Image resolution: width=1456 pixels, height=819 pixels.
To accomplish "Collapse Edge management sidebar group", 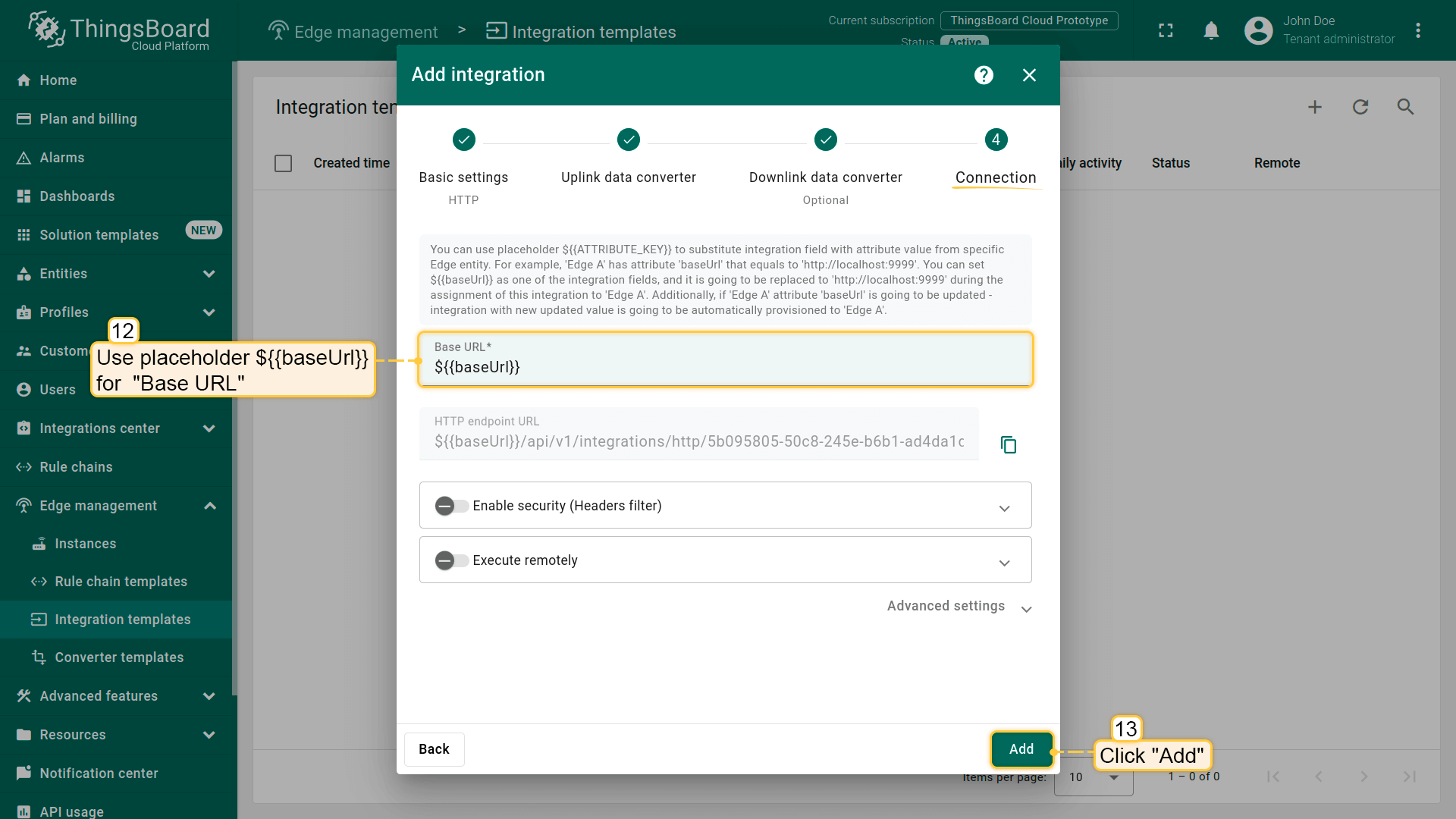I will [x=210, y=506].
